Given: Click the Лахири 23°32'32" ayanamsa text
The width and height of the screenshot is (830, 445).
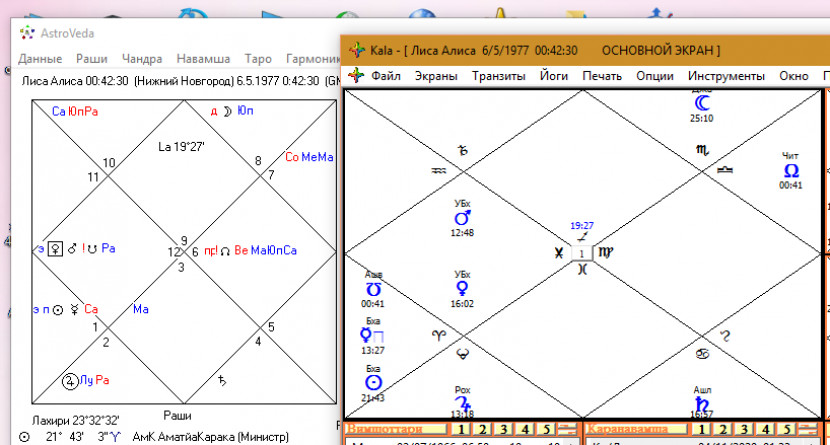Looking at the screenshot, I should [76, 421].
